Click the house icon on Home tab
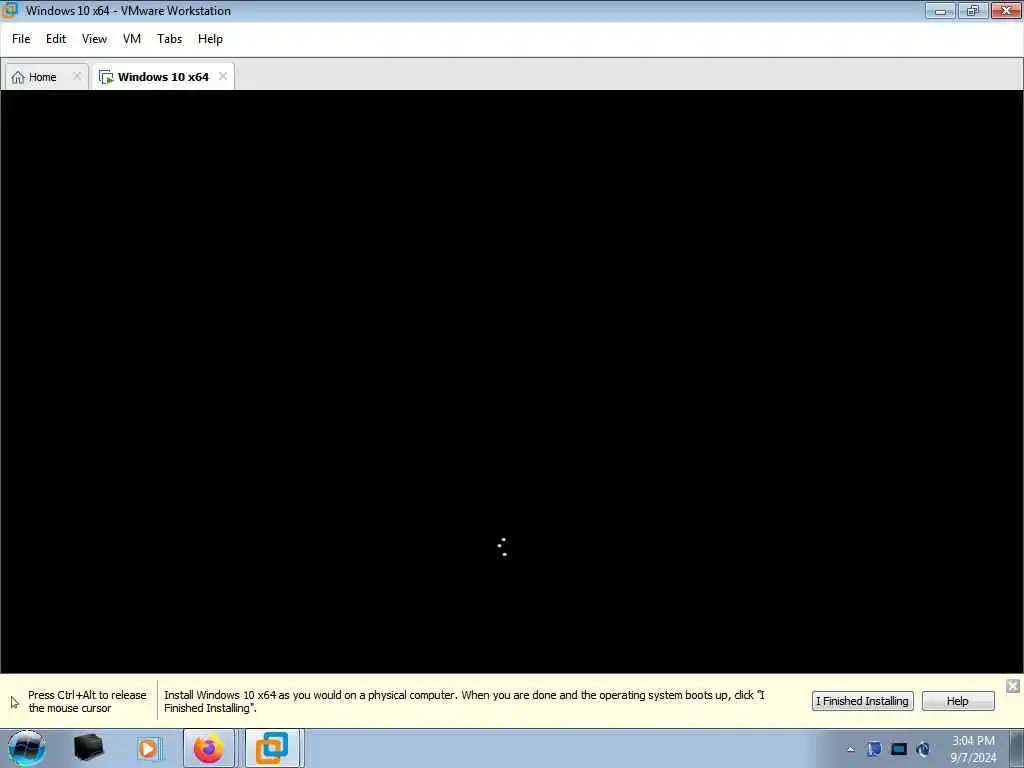 coord(18,77)
